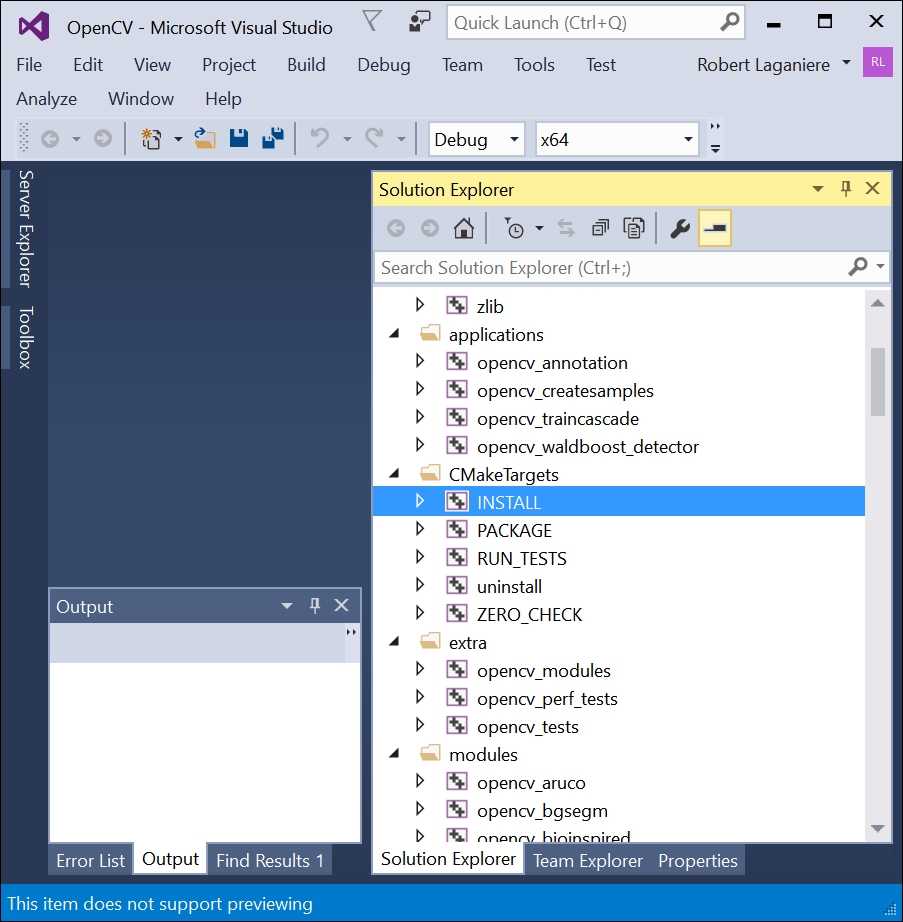Toggle the Preview Selected Items button
The width and height of the screenshot is (903, 922).
[714, 228]
